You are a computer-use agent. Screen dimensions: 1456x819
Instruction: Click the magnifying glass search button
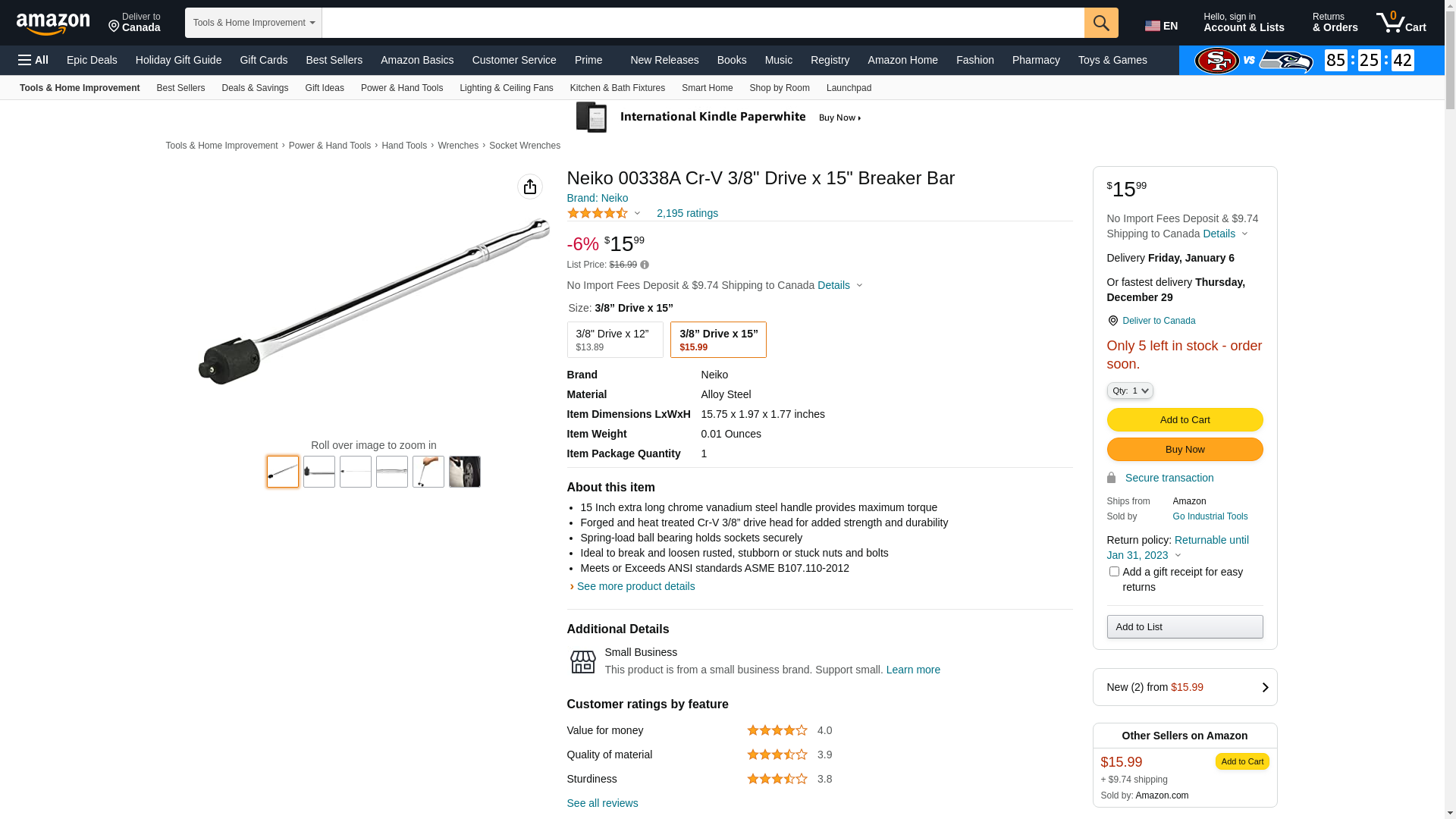(1101, 23)
